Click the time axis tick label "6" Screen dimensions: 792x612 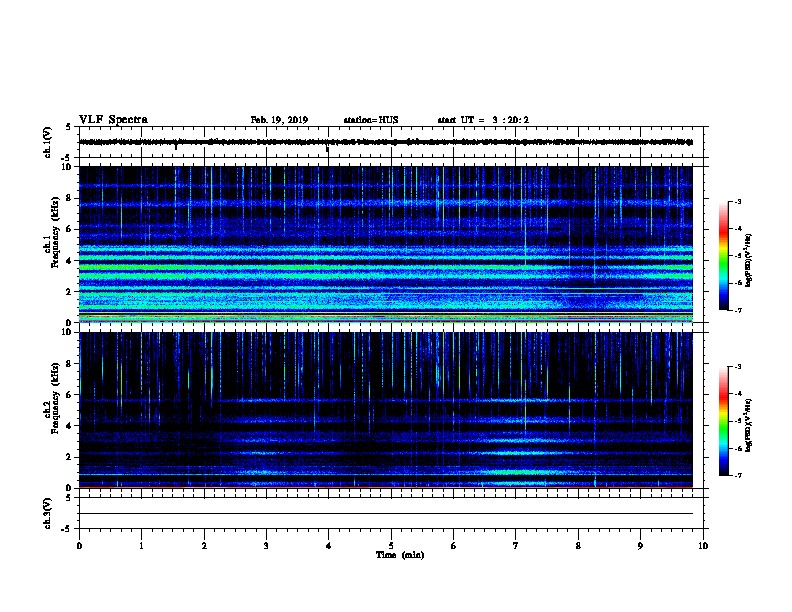point(454,546)
